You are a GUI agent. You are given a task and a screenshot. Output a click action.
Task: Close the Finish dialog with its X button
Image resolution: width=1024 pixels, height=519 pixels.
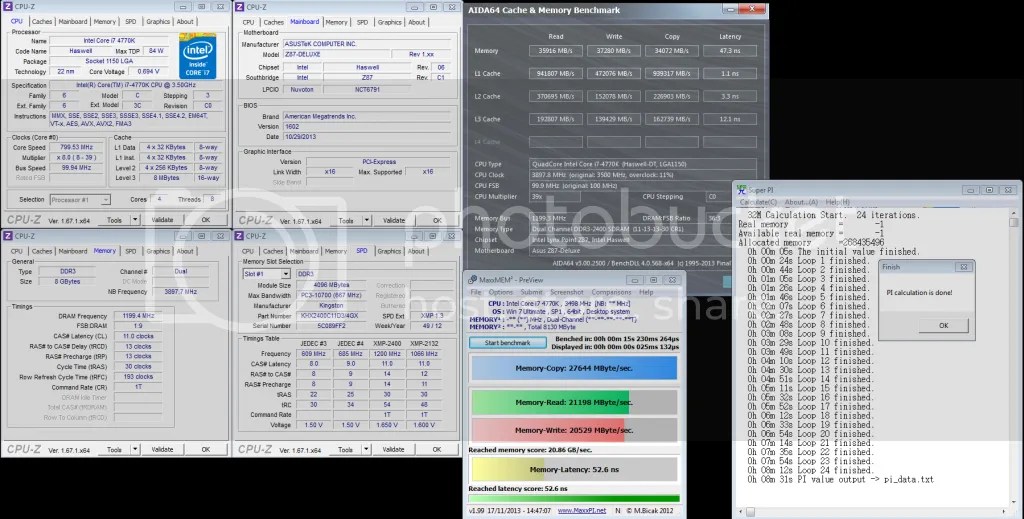pos(963,267)
